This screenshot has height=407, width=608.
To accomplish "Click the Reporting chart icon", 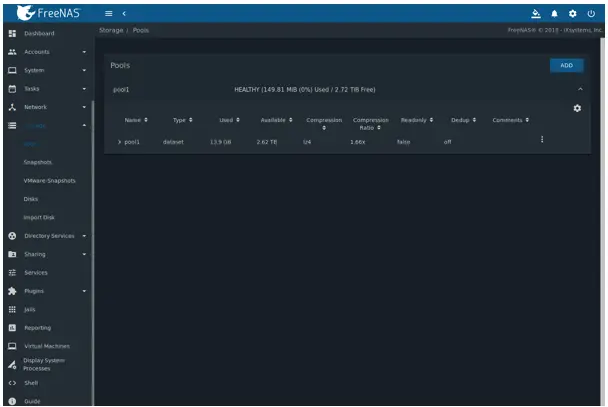I will pyautogui.click(x=12, y=328).
